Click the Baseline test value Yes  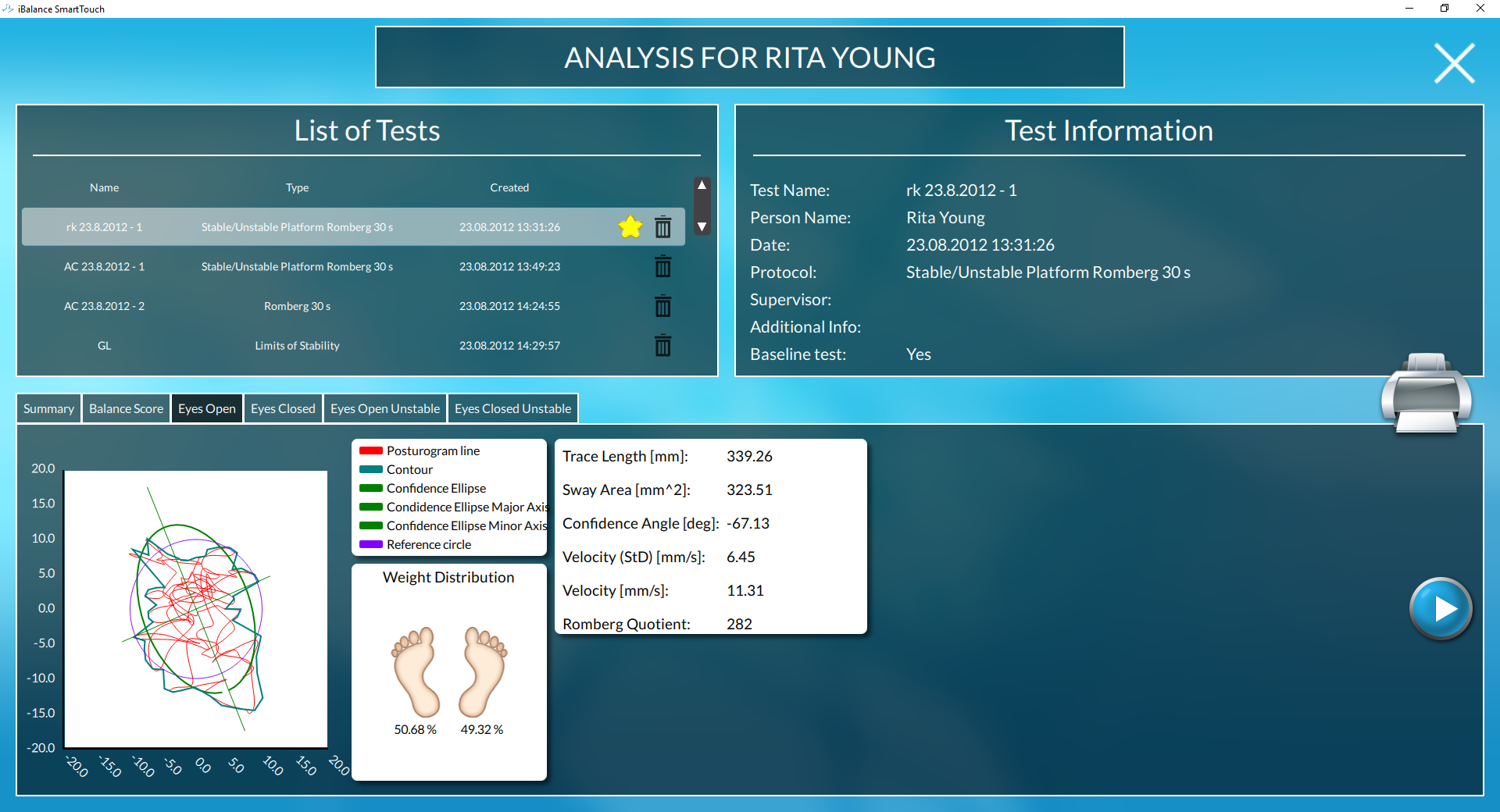tap(918, 354)
